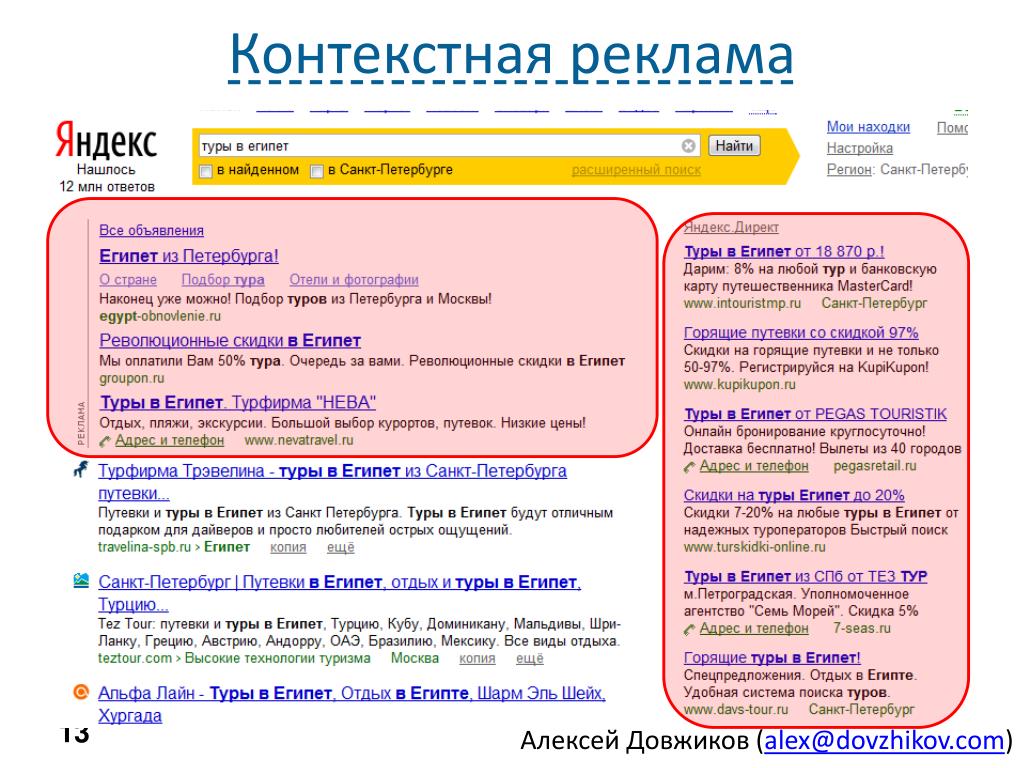Click 'ещё' under travelina-spb.ru result
The width and height of the screenshot is (1024, 768).
pos(340,547)
